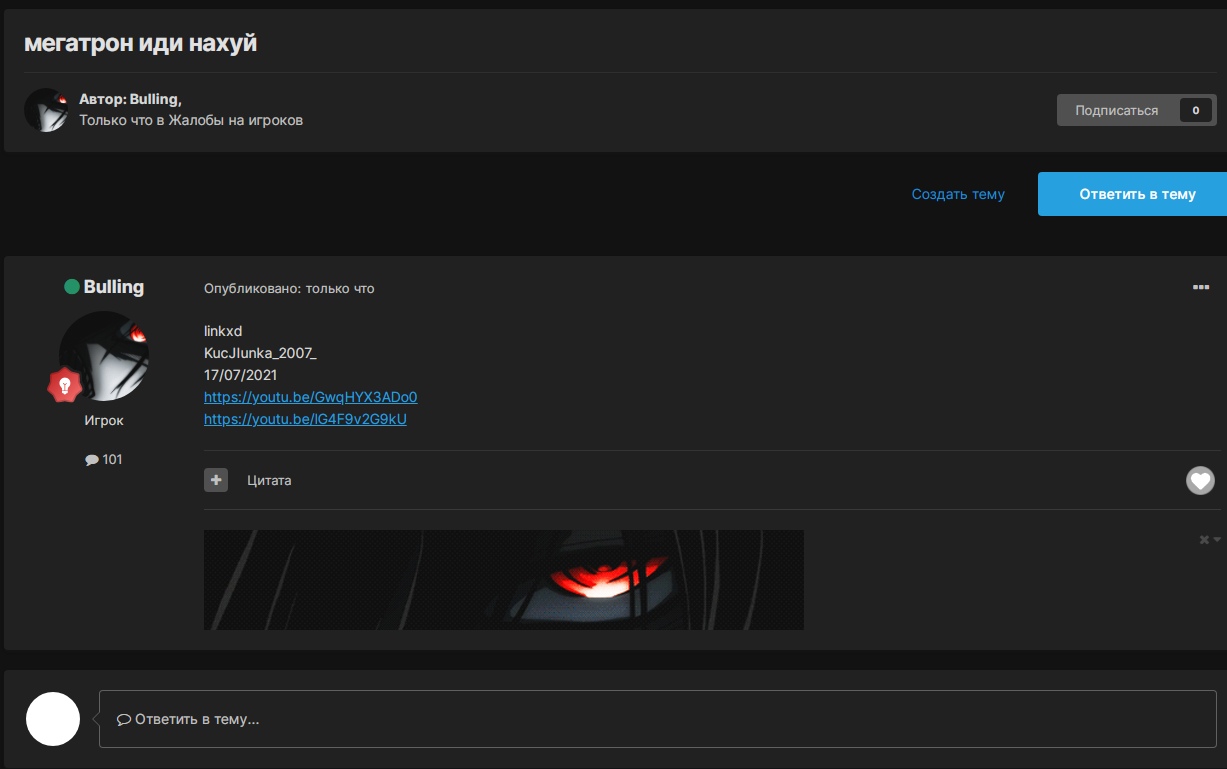Click Bulling's large profile avatar in post
Screen dimensions: 1227x769
click(104, 355)
